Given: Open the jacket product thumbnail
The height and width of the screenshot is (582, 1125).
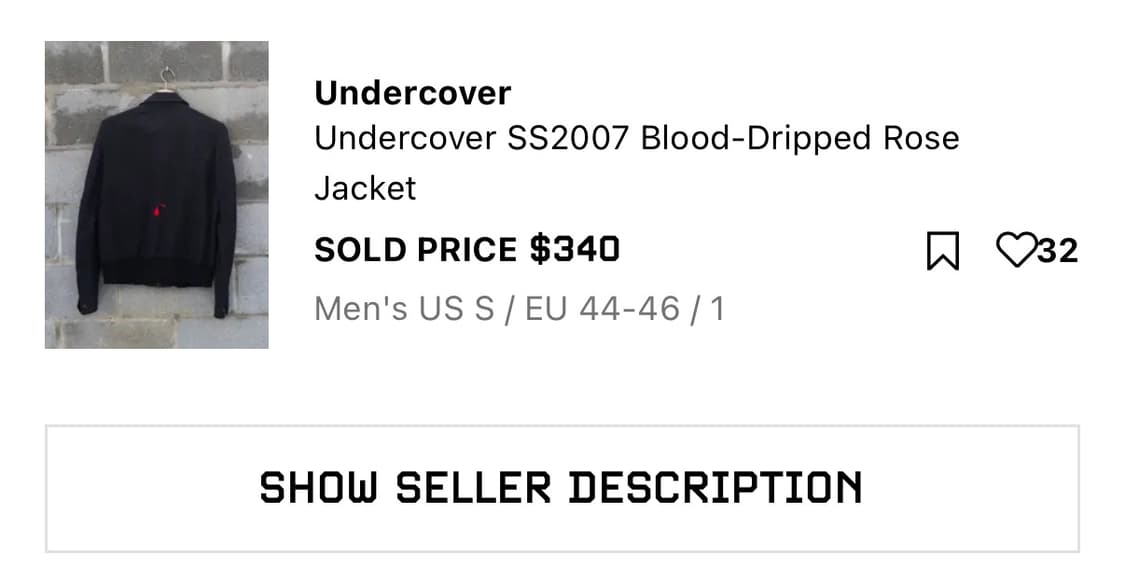Looking at the screenshot, I should (x=156, y=195).
